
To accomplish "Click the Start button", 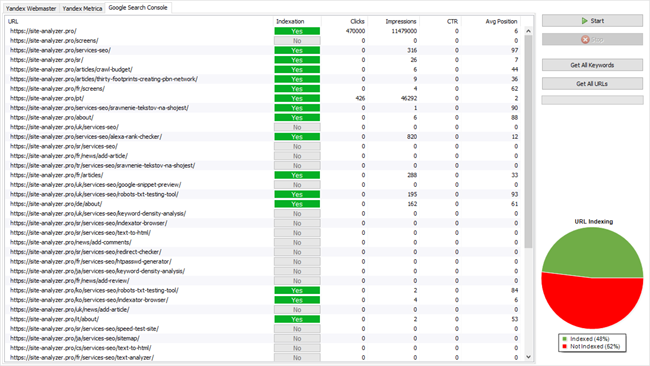I will (592, 21).
